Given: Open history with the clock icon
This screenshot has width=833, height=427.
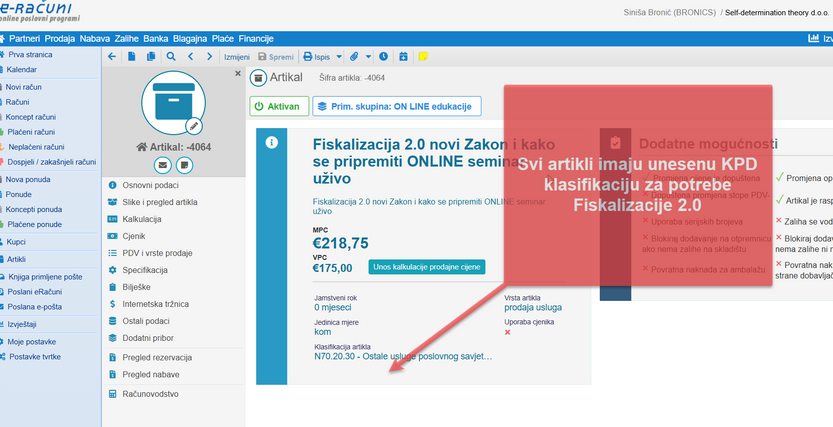Looking at the screenshot, I should point(384,56).
